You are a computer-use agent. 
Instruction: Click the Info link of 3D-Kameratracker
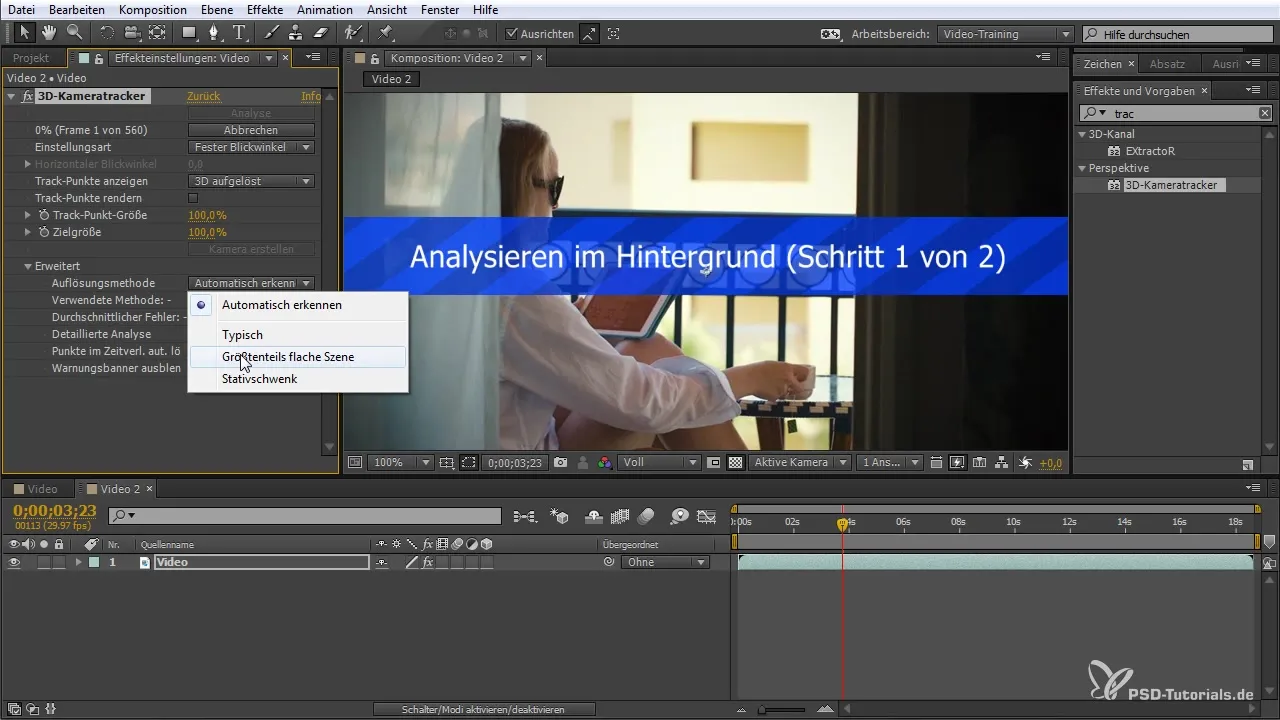311,97
